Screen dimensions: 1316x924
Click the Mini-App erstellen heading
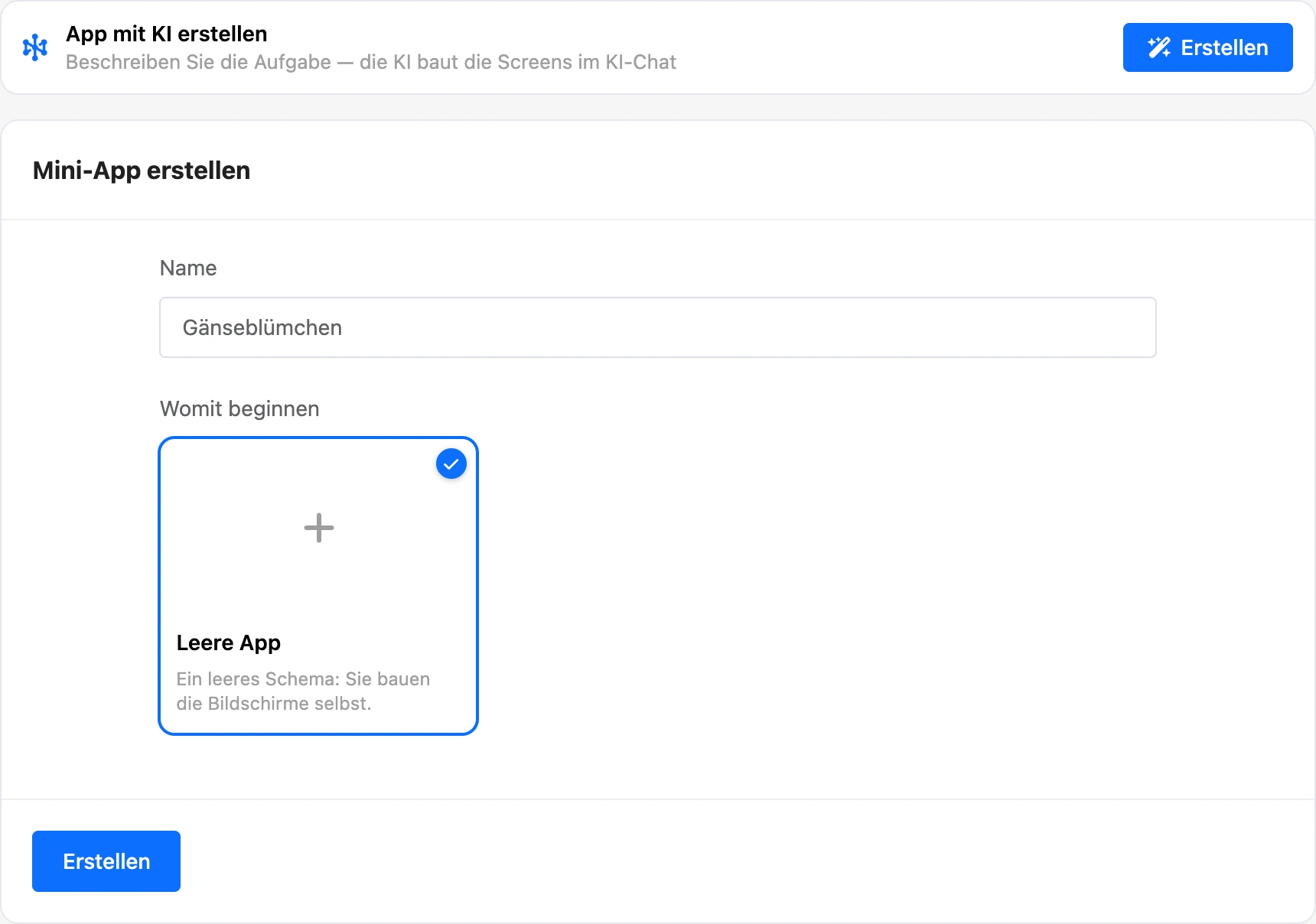pos(142,170)
